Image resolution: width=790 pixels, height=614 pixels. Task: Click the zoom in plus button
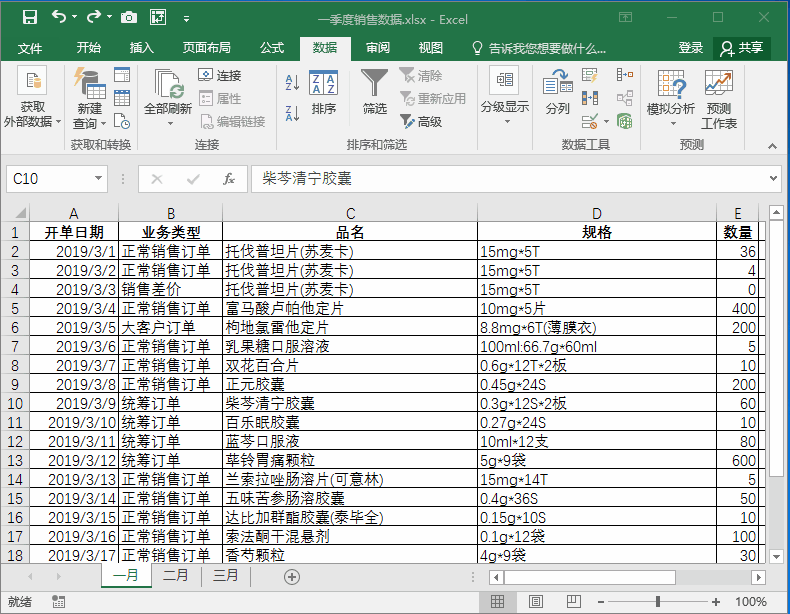(715, 601)
